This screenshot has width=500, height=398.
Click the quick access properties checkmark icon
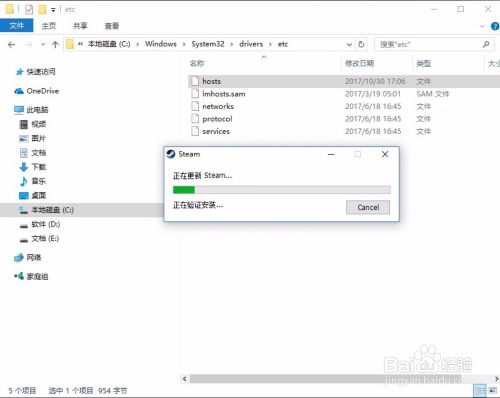coord(29,10)
